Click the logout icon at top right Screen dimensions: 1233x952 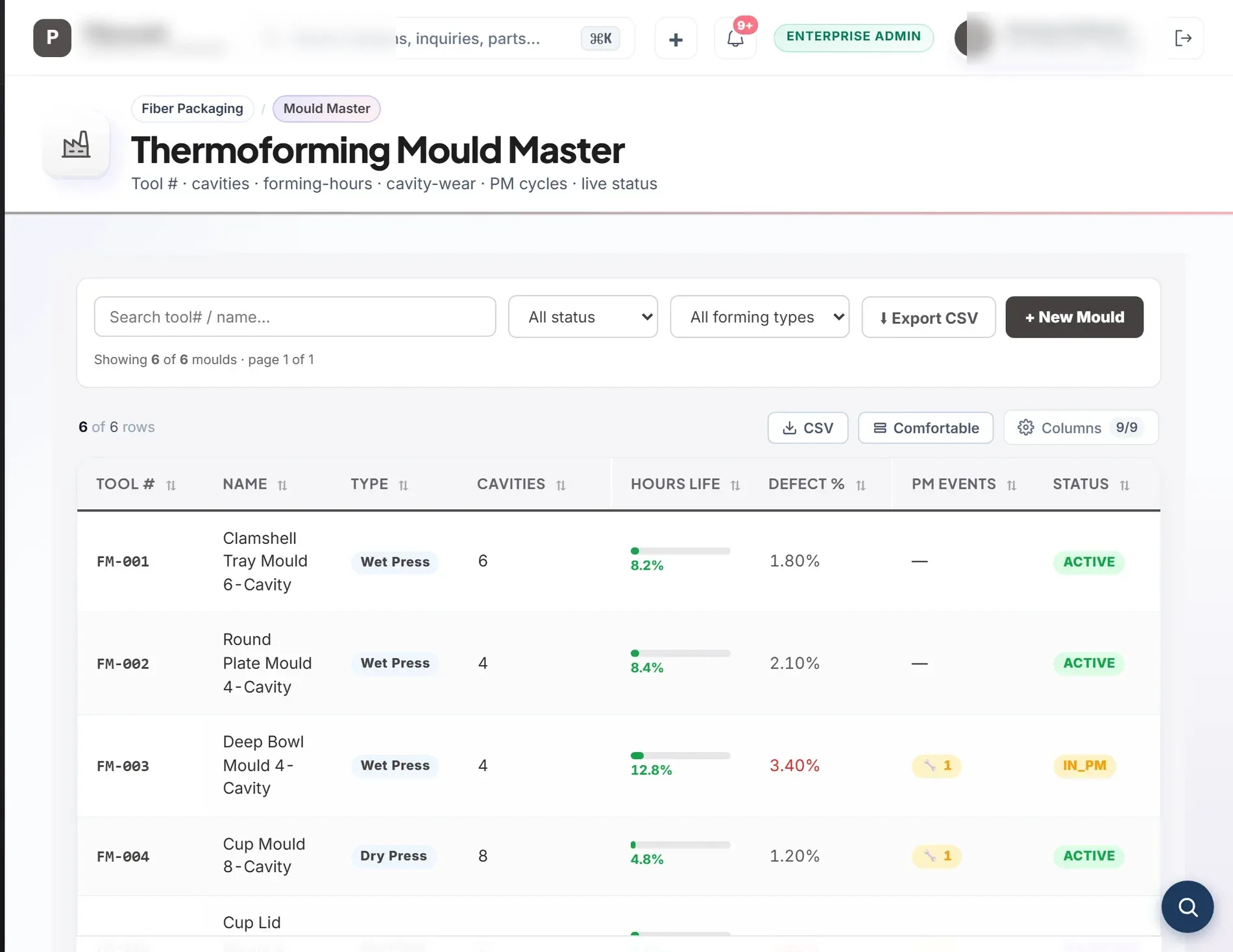pos(1183,38)
